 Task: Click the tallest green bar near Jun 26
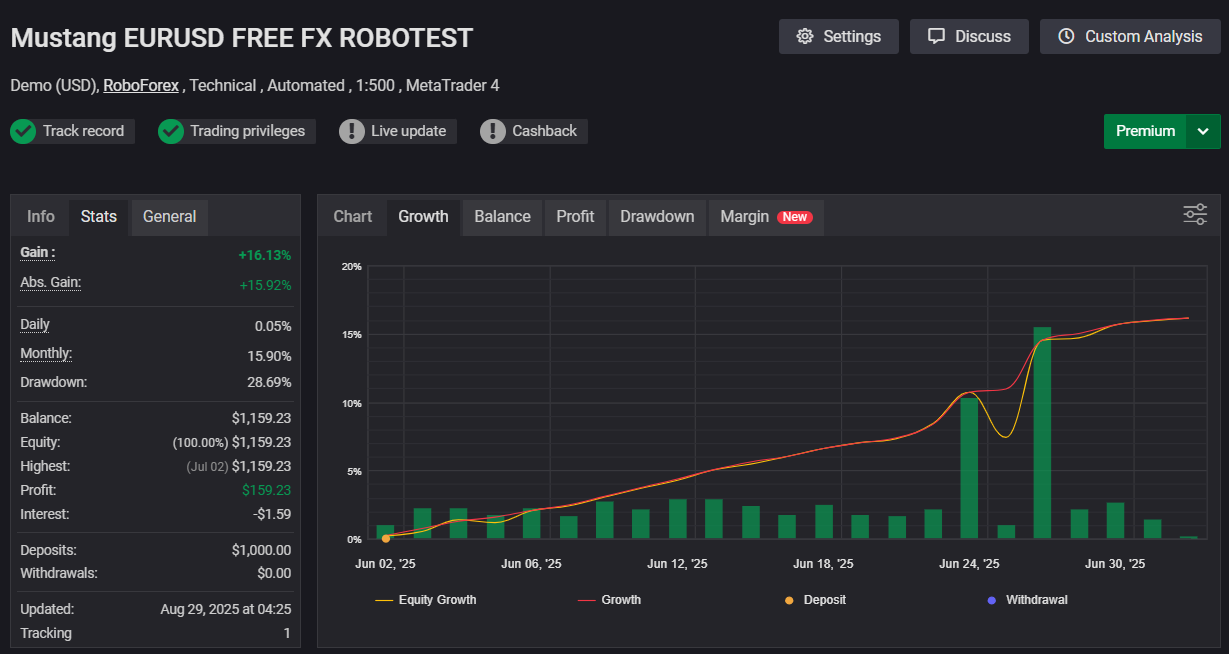coord(1042,433)
